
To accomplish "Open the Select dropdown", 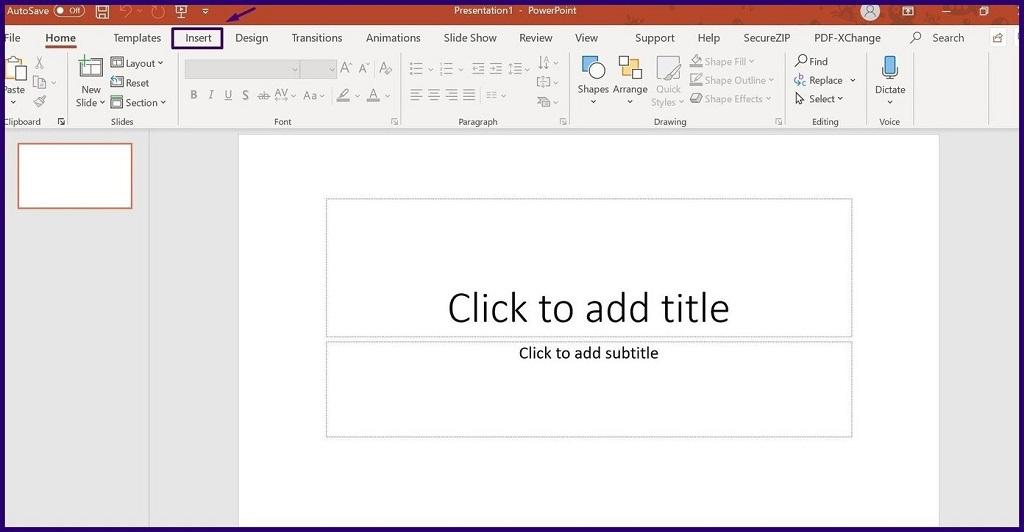I will coord(819,99).
